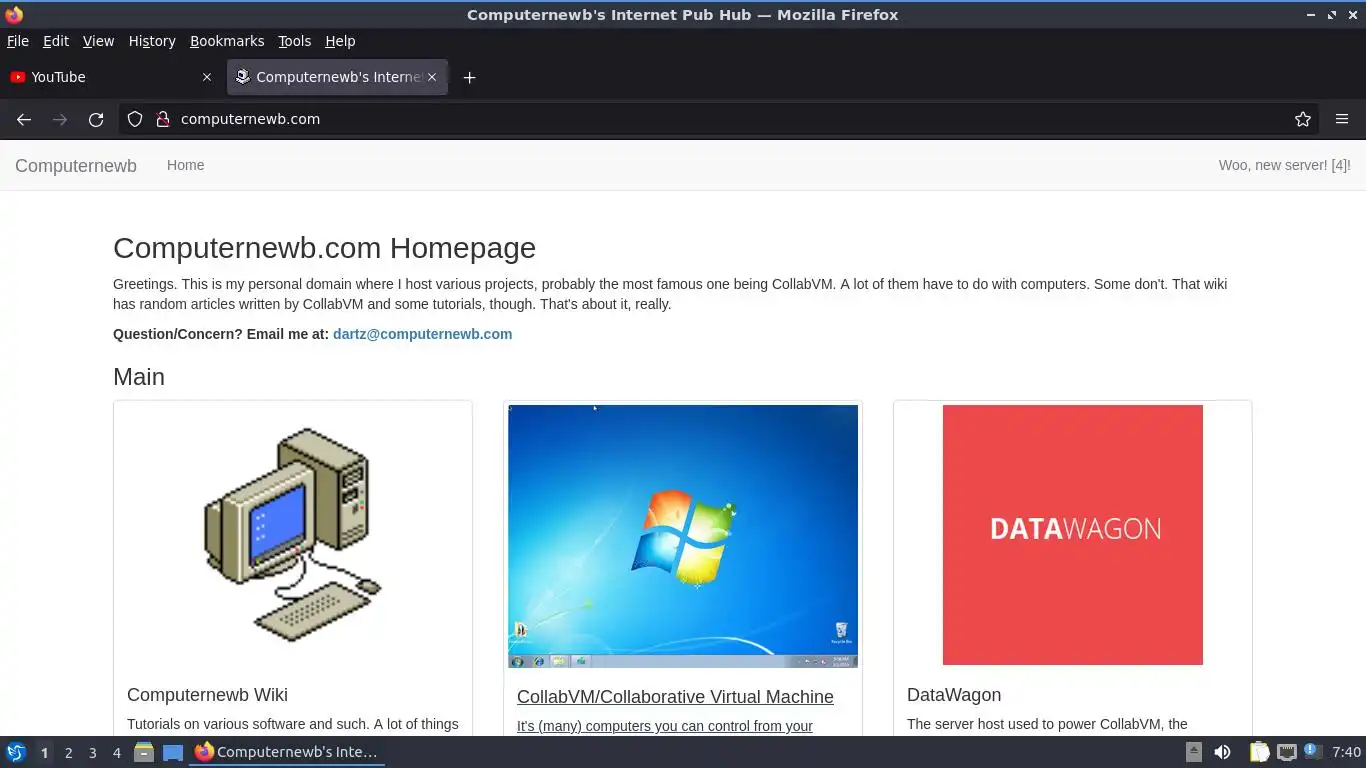Click the Firefox taskbar window button
This screenshot has height=768, width=1366.
pyautogui.click(x=287, y=752)
